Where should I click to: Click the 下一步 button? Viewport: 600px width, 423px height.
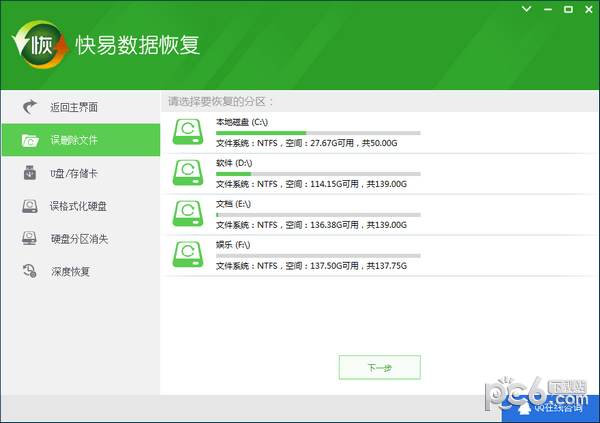pyautogui.click(x=380, y=367)
